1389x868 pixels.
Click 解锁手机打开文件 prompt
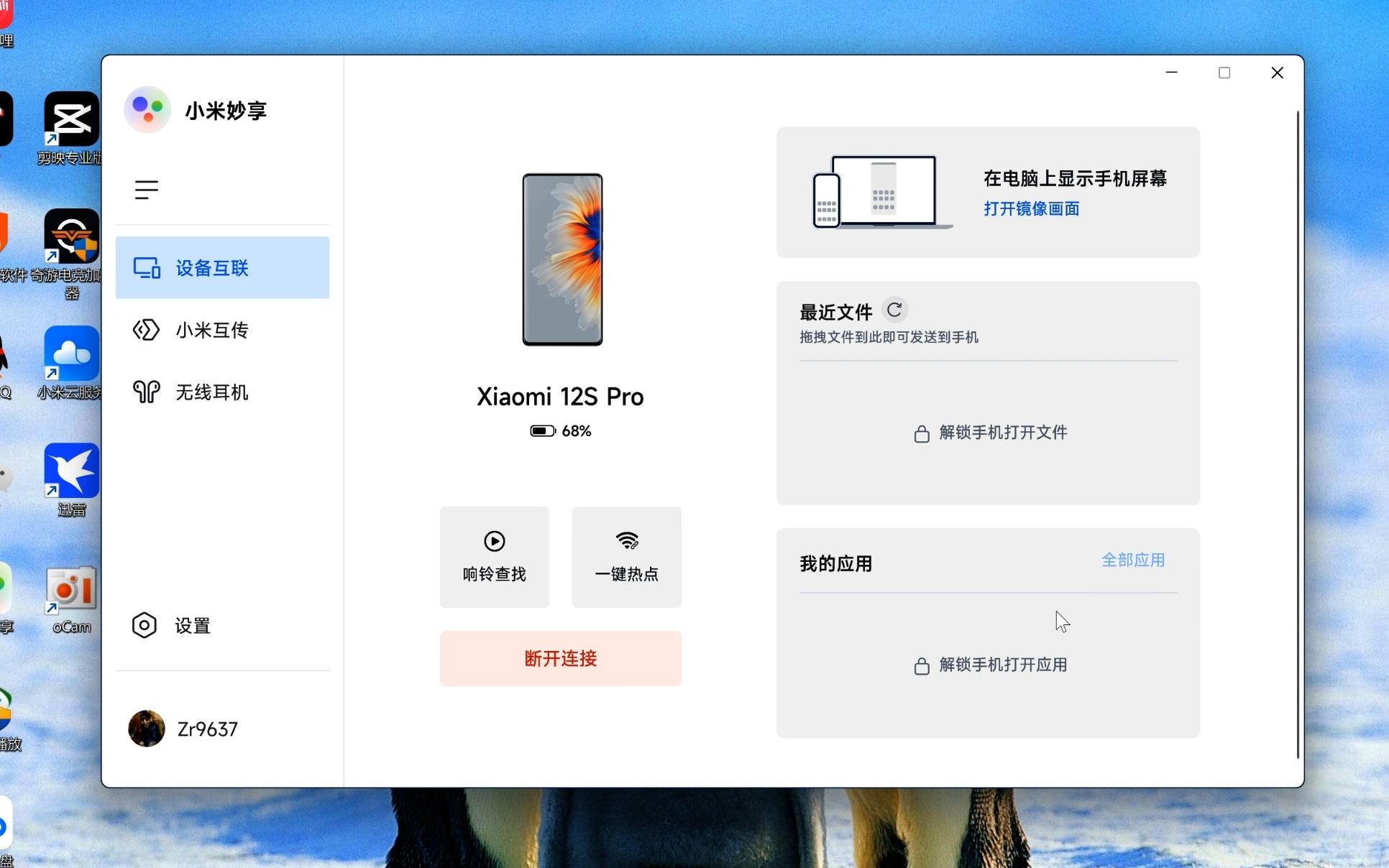(1003, 433)
